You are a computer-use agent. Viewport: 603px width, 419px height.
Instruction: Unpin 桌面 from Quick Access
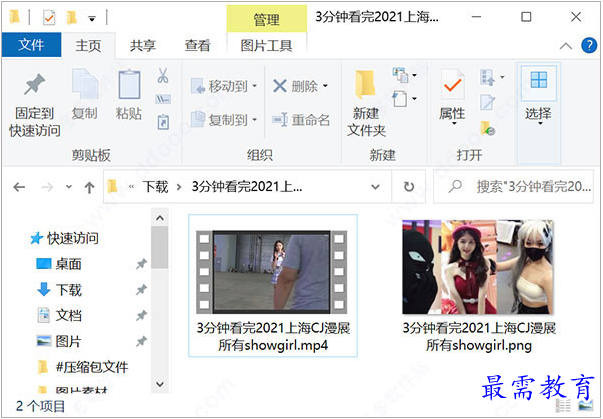(x=142, y=264)
